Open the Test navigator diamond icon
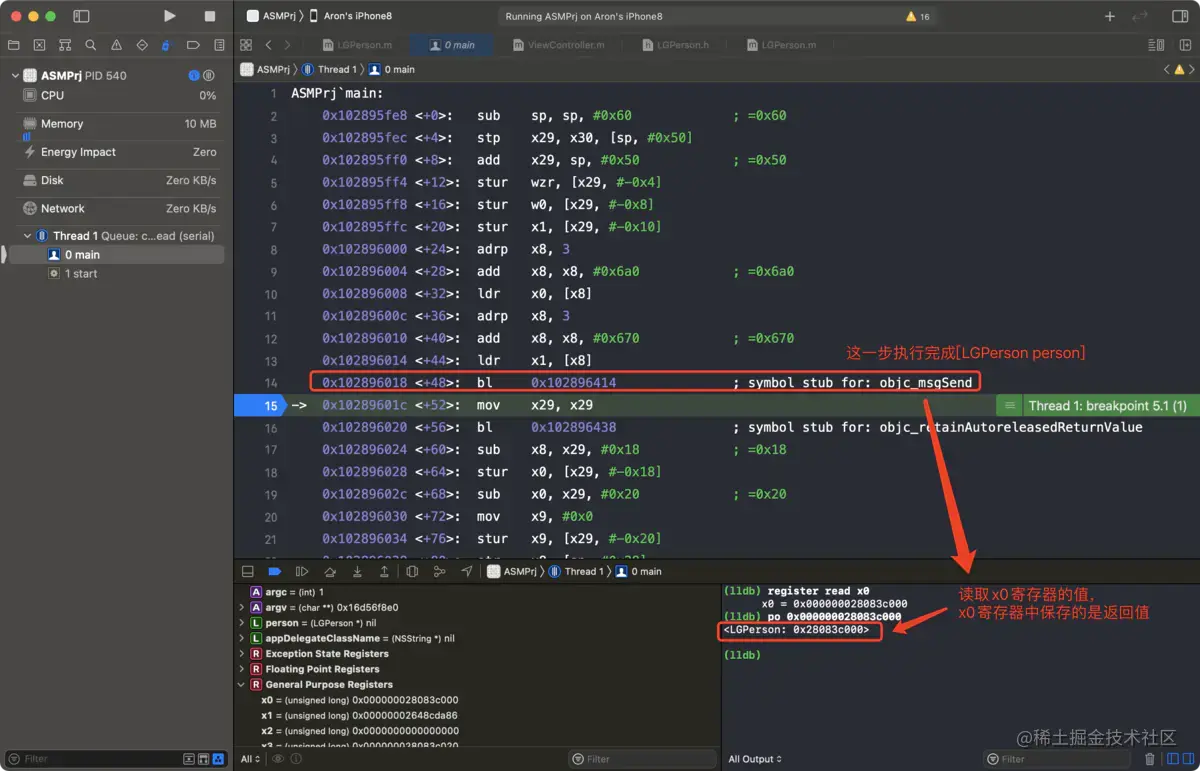1200x771 pixels. 142,45
